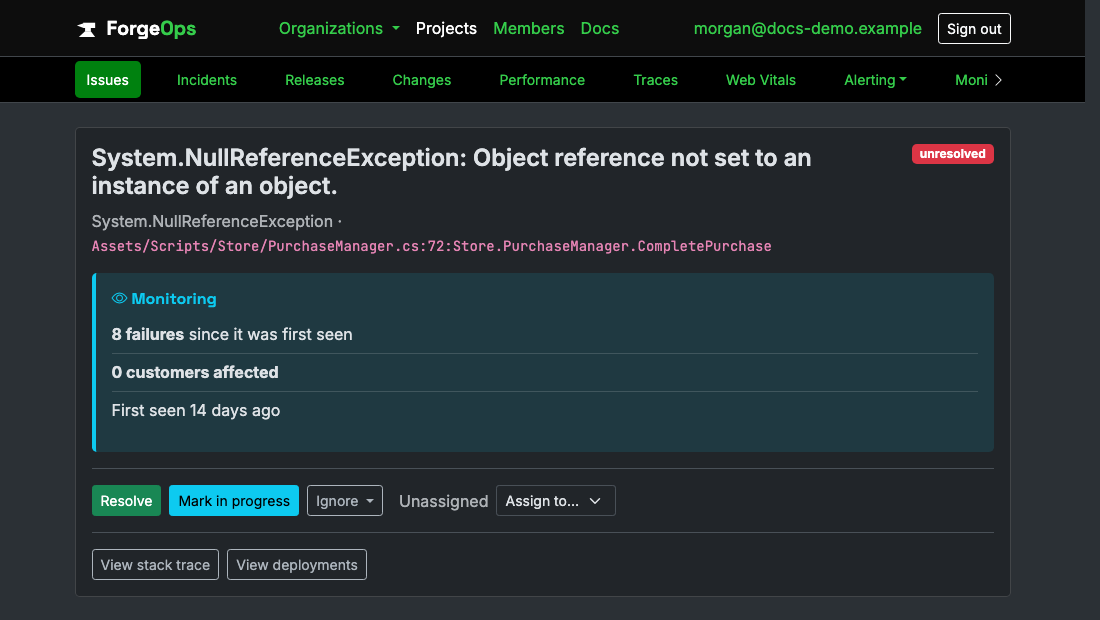Click the eye icon beside Monitoring
The width and height of the screenshot is (1100, 620).
coord(119,298)
